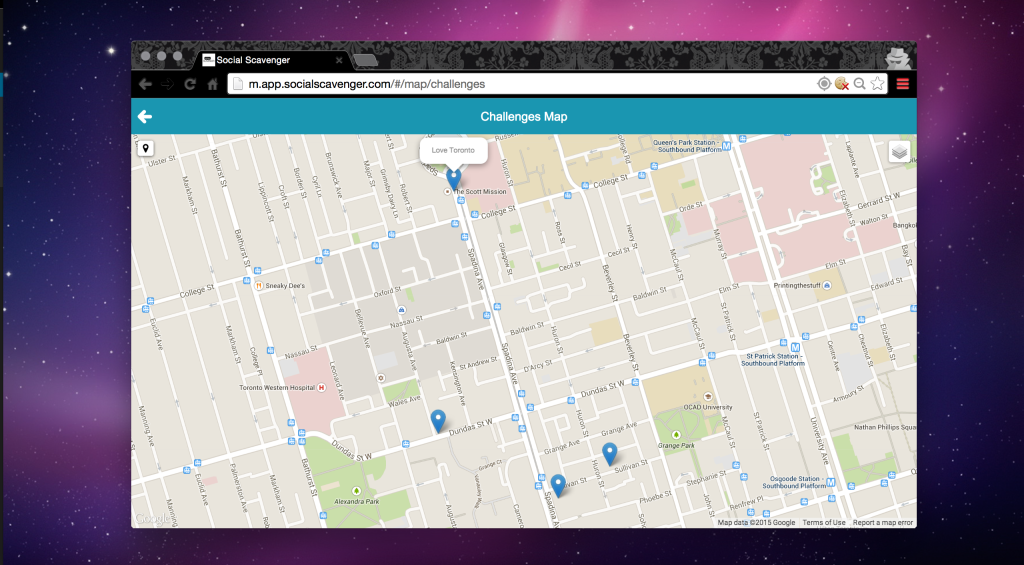Click the Queen's Park Station subway icon
The width and height of the screenshot is (1024, 565).
tap(727, 147)
